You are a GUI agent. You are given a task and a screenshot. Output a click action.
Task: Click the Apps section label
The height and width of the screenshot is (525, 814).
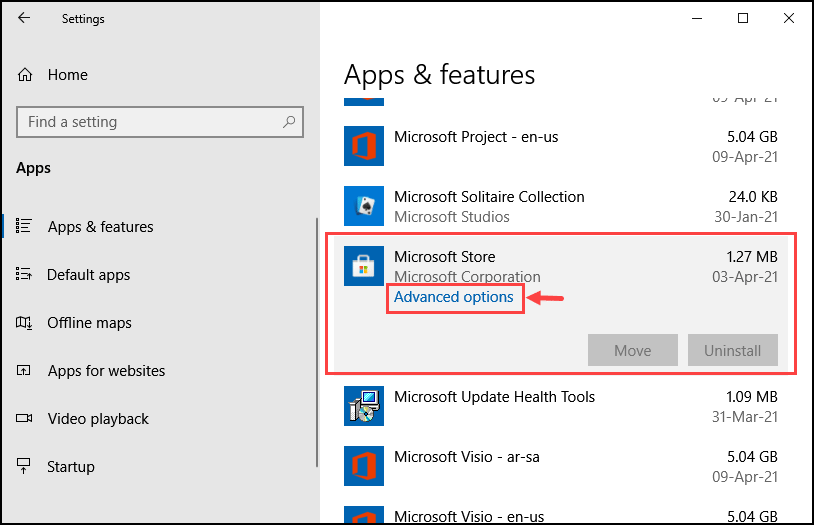33,168
